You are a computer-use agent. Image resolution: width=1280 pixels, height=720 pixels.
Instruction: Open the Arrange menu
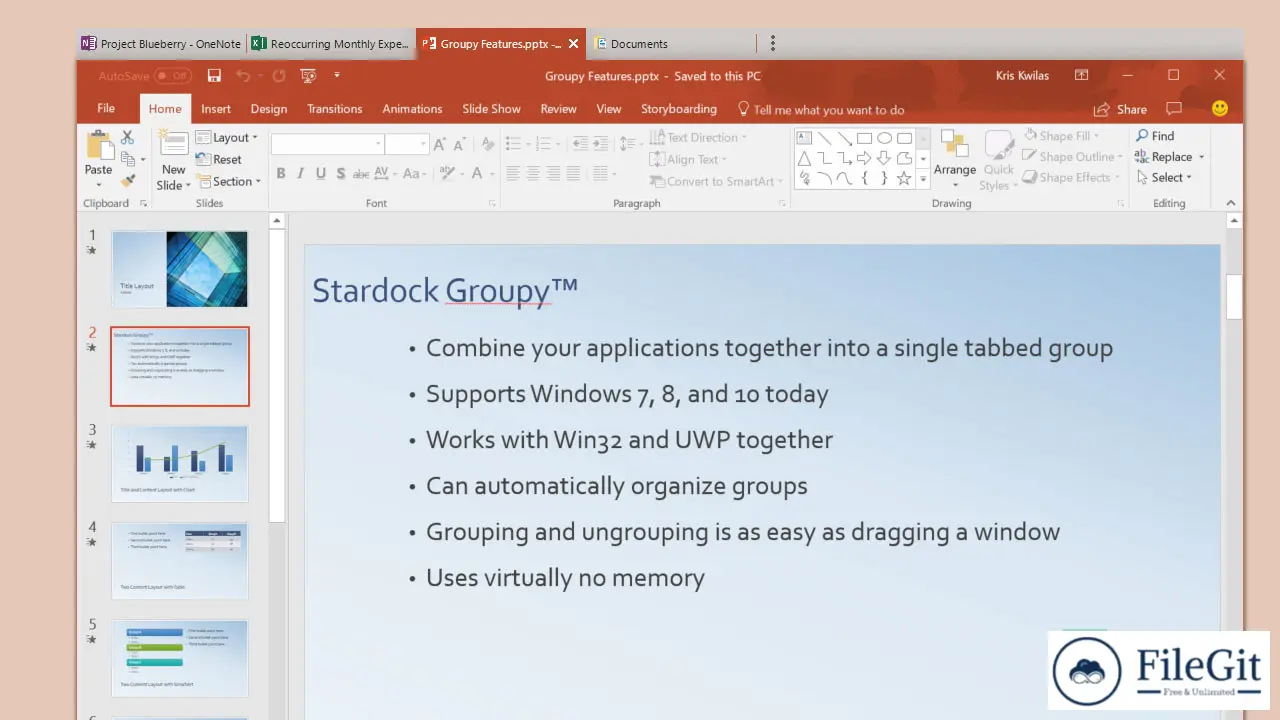[955, 159]
